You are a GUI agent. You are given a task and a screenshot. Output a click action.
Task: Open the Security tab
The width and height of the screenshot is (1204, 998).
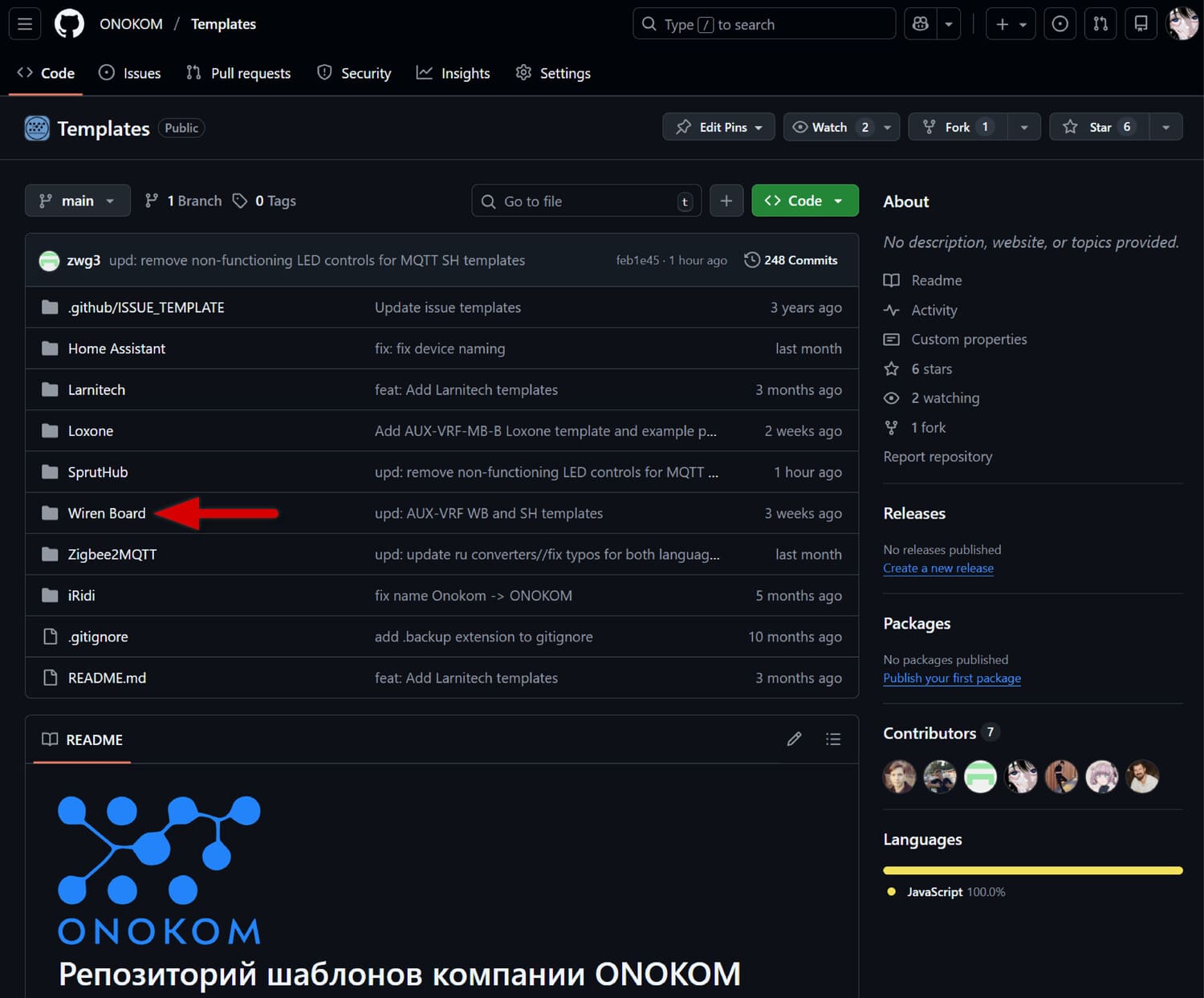point(353,72)
